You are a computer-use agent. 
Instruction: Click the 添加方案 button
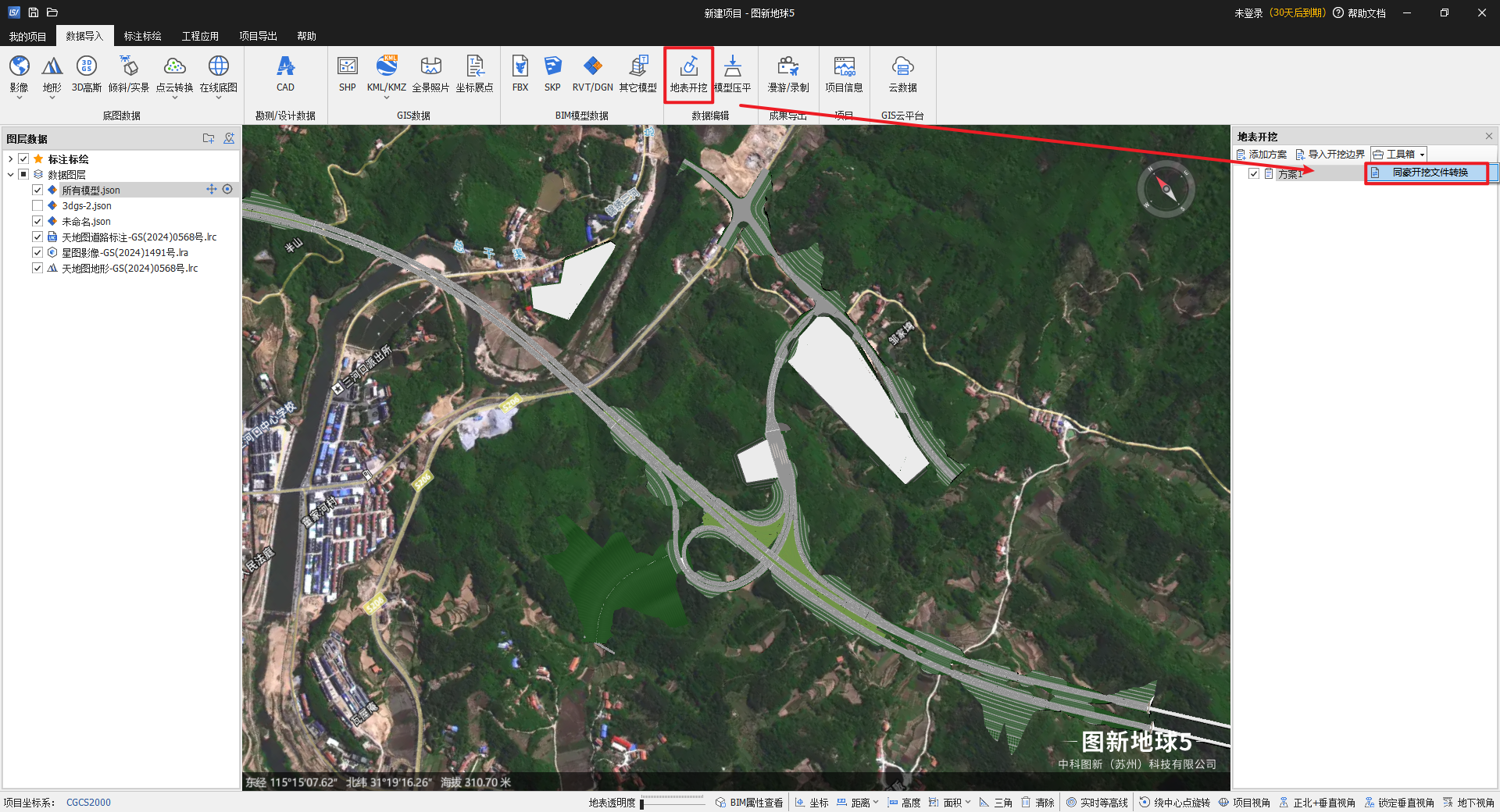tap(1262, 155)
